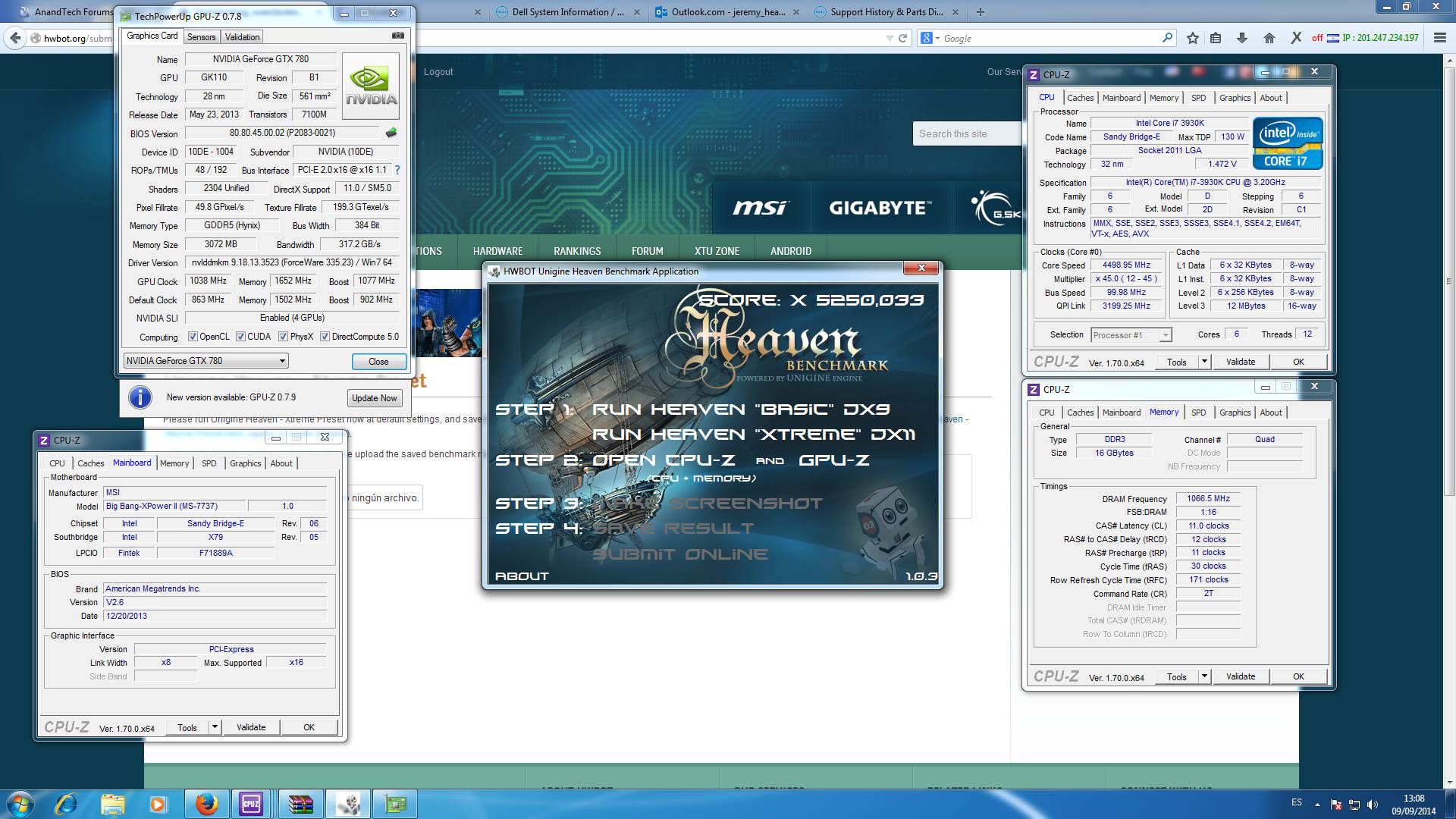Toggle OpenCL checkbox in GPU-Z

[193, 337]
